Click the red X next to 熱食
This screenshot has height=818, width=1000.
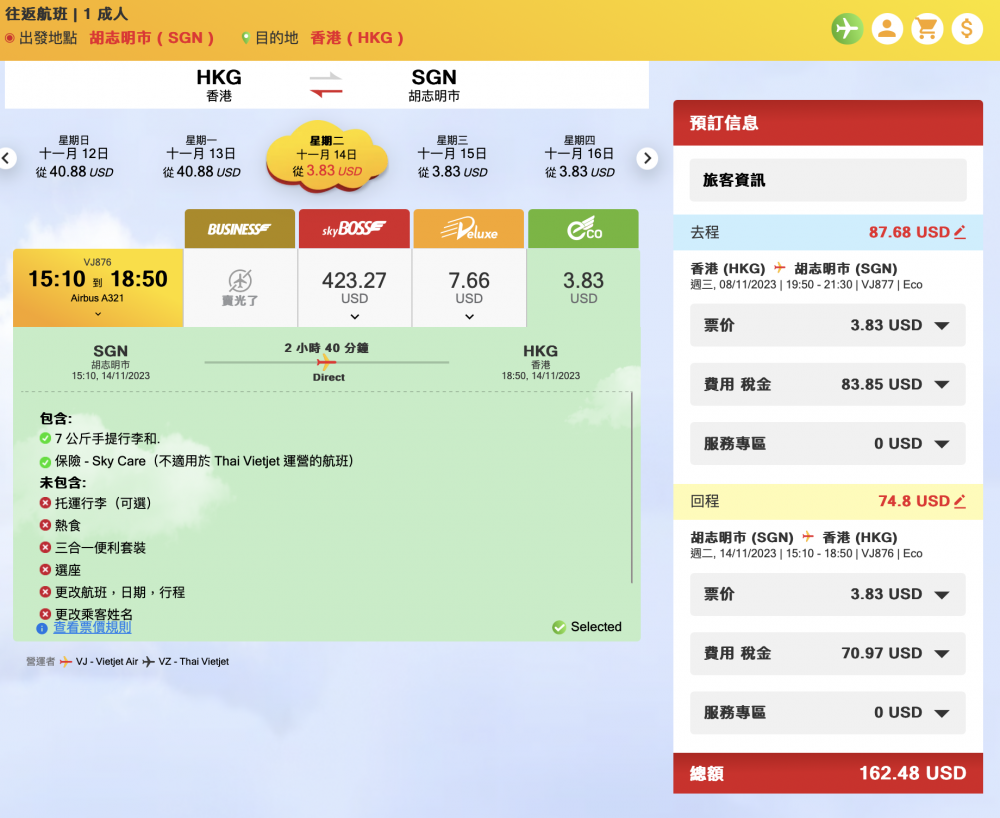tap(45, 525)
